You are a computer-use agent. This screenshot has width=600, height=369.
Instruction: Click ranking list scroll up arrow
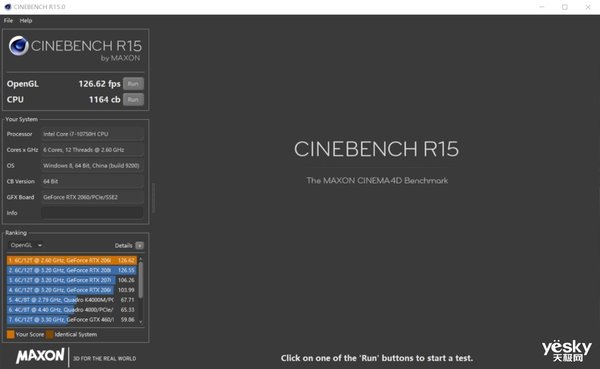[140, 260]
